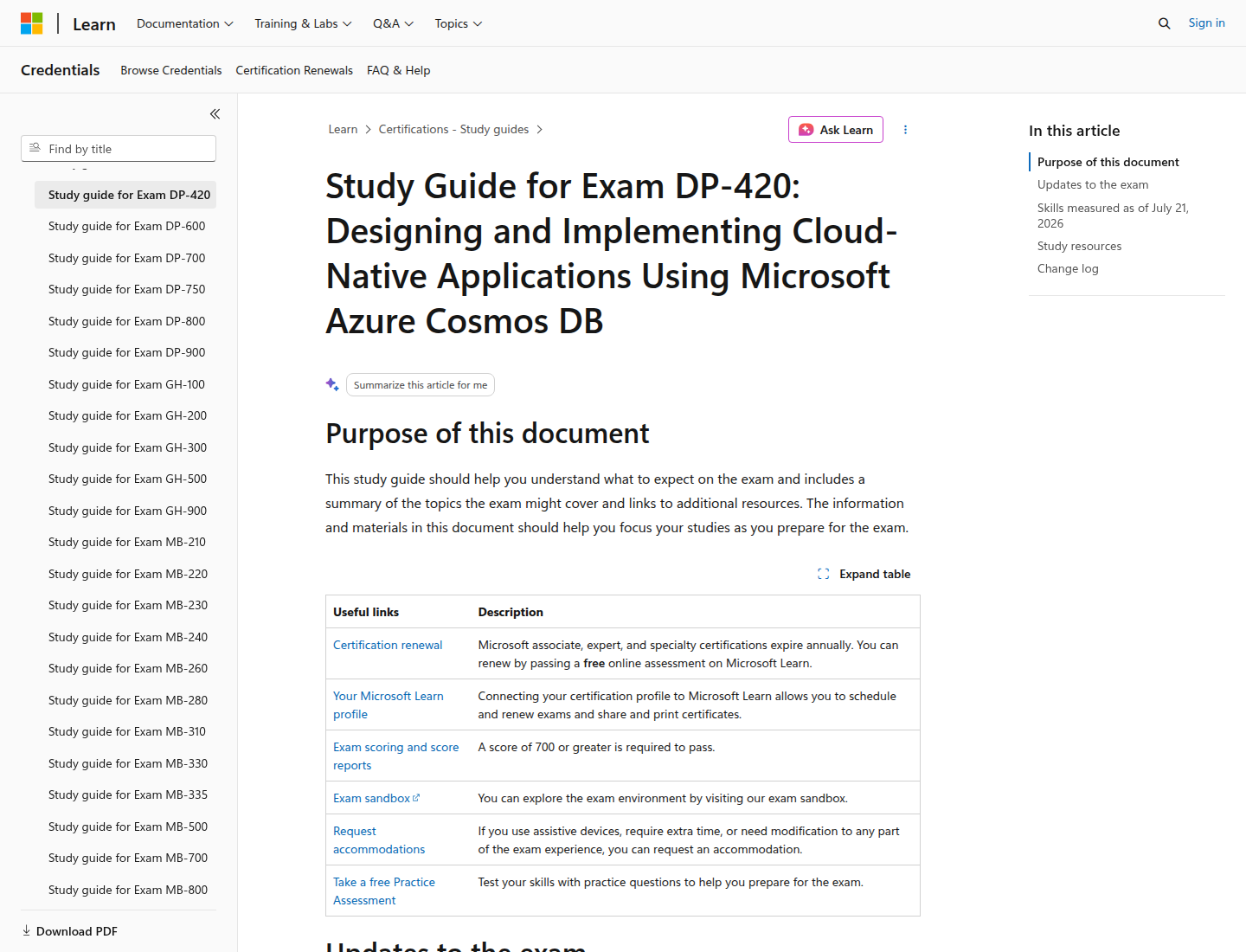Select Study guide for Exam DP-420

(x=125, y=195)
